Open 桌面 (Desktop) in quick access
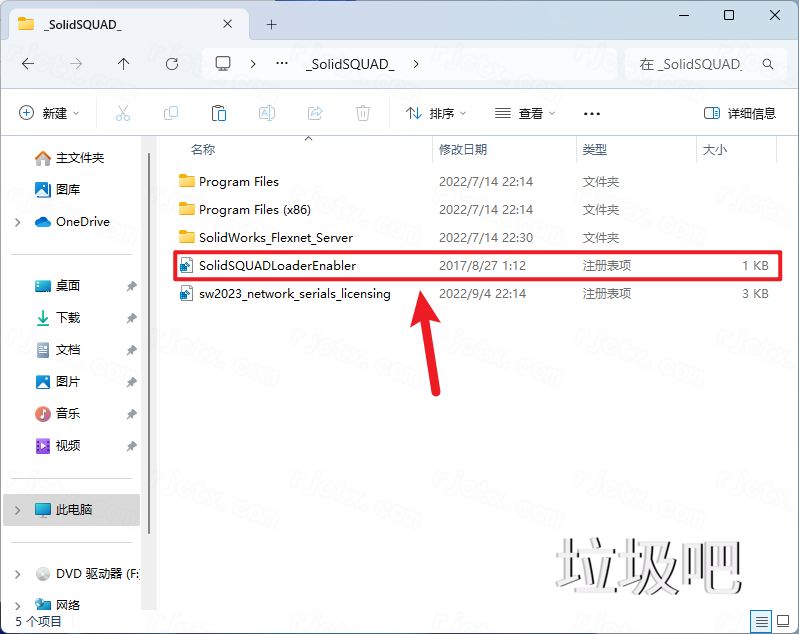 click(58, 286)
